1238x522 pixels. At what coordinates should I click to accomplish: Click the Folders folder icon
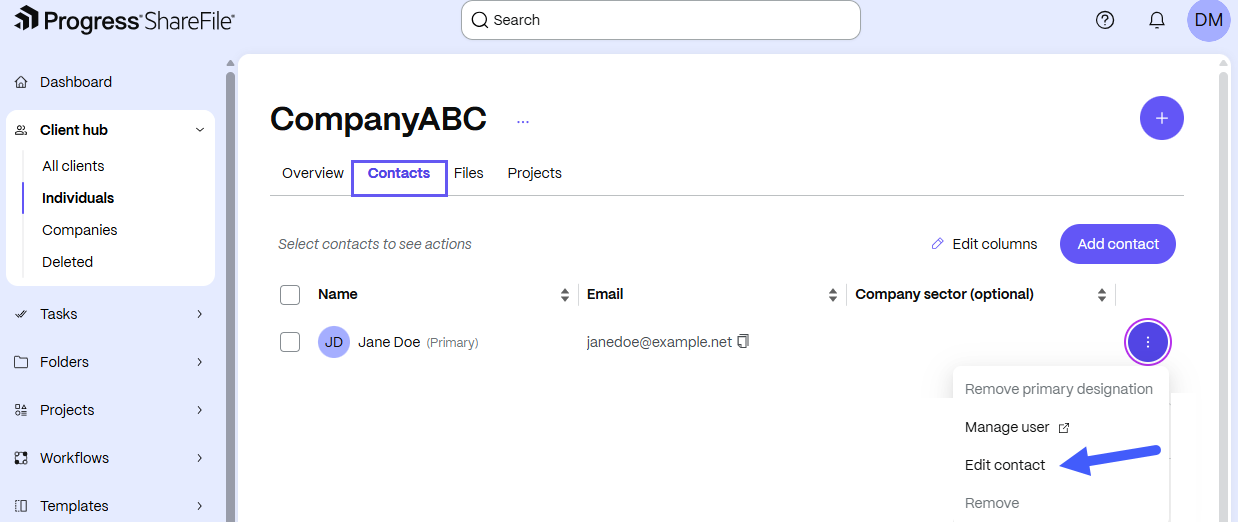pos(21,362)
